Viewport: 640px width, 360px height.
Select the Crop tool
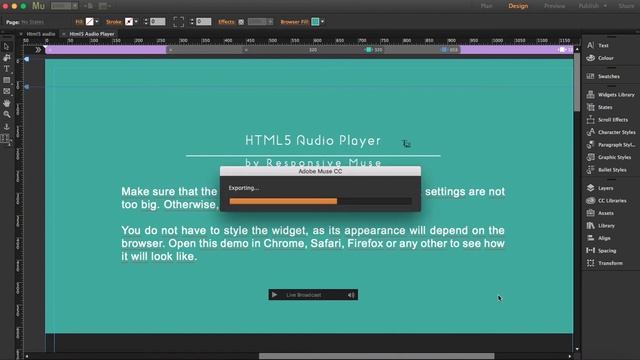7,58
